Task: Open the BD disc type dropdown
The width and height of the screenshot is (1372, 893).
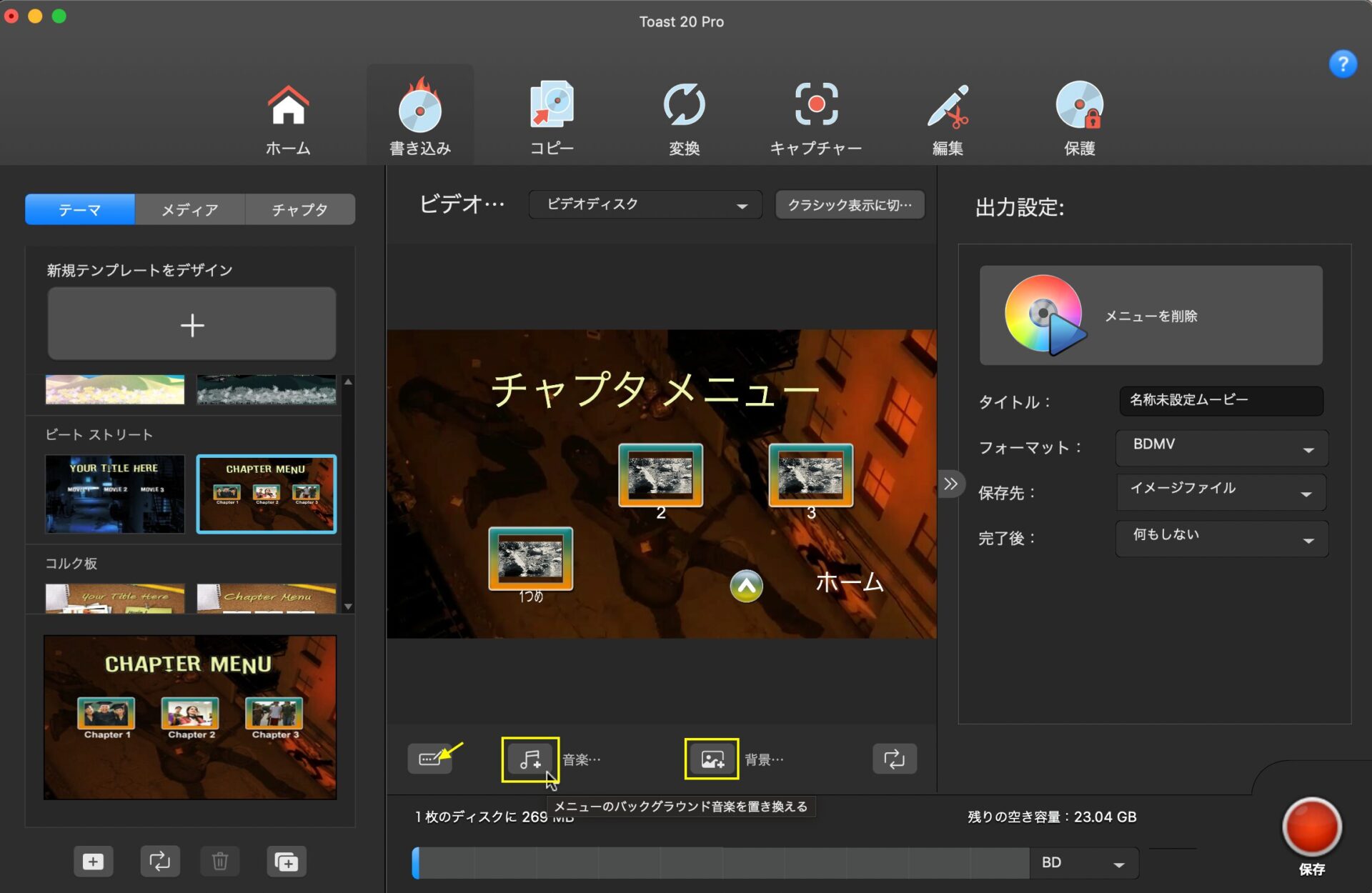Action: coord(1083,863)
